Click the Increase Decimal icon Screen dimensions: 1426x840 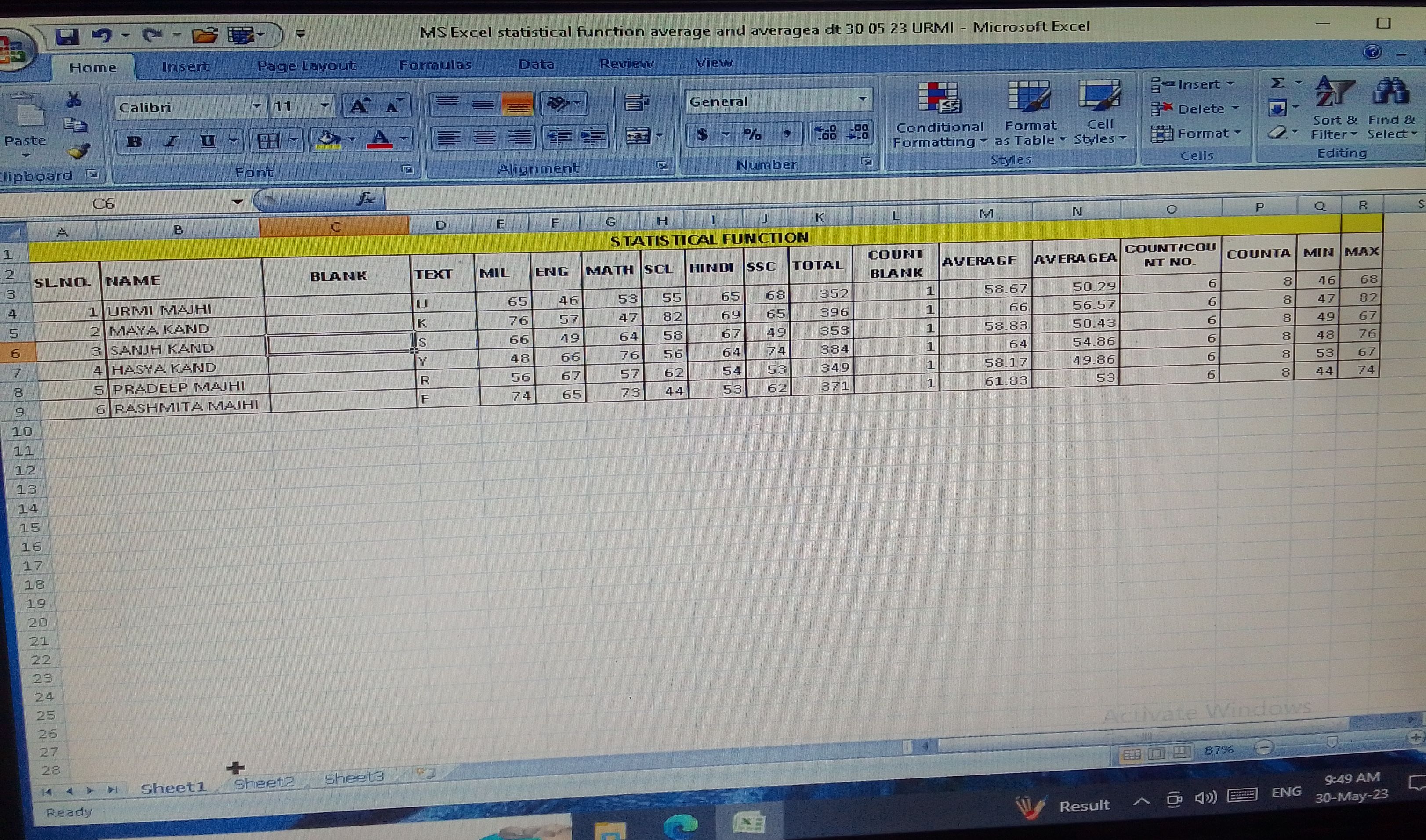[x=825, y=134]
